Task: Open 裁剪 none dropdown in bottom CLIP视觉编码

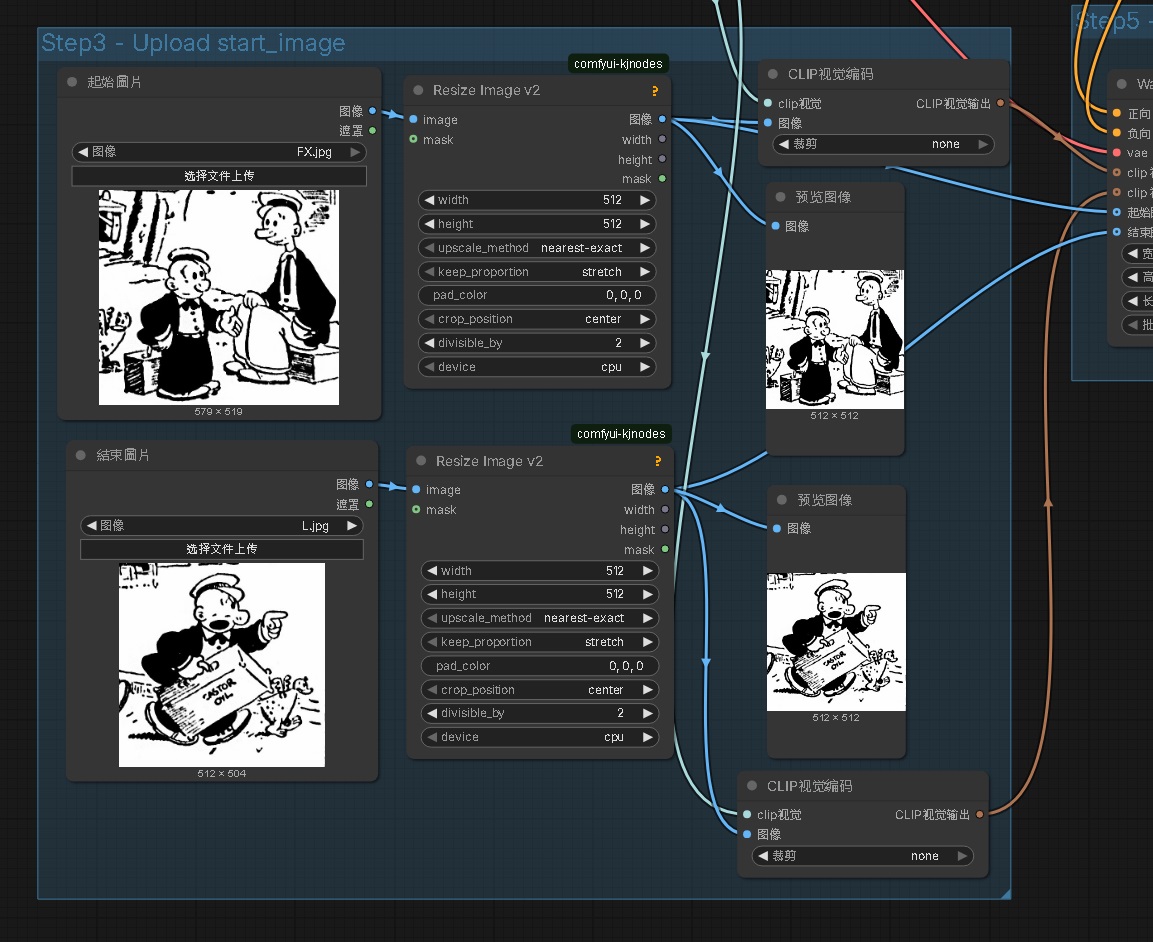Action: click(863, 856)
